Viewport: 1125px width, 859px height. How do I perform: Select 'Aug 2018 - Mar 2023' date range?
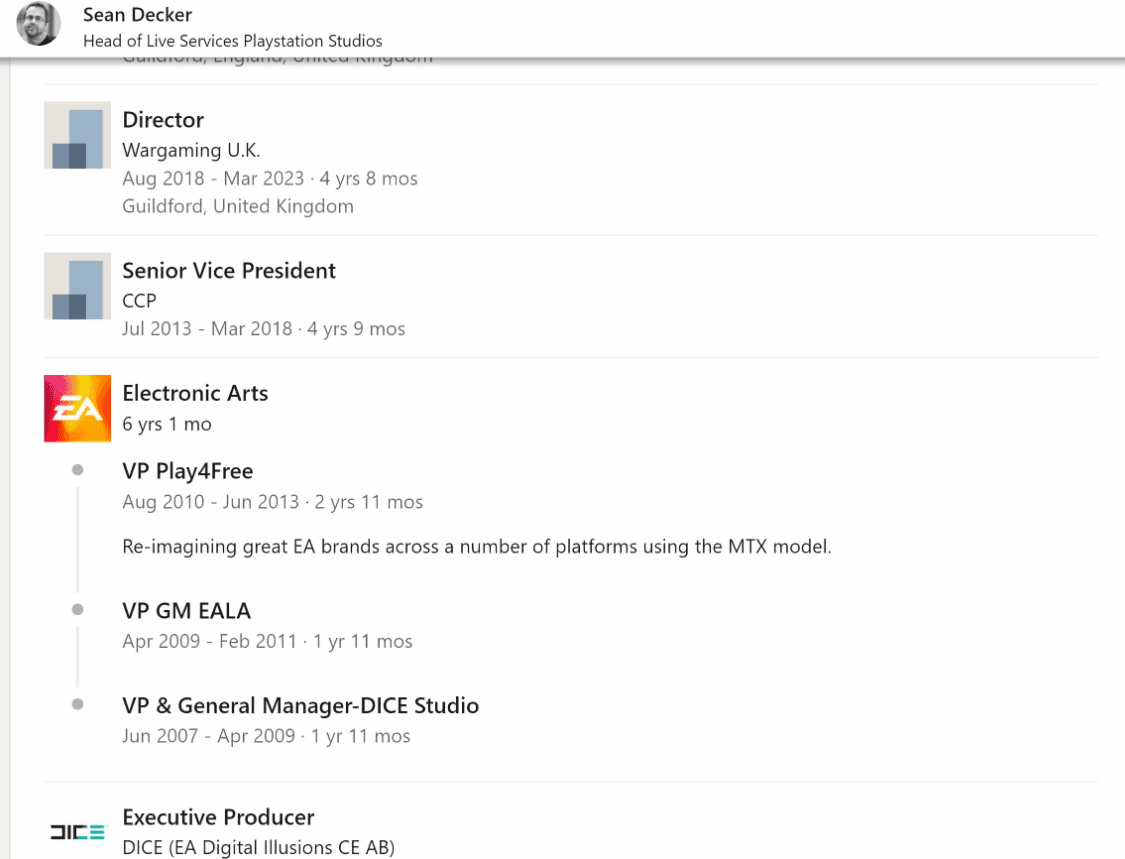point(213,178)
